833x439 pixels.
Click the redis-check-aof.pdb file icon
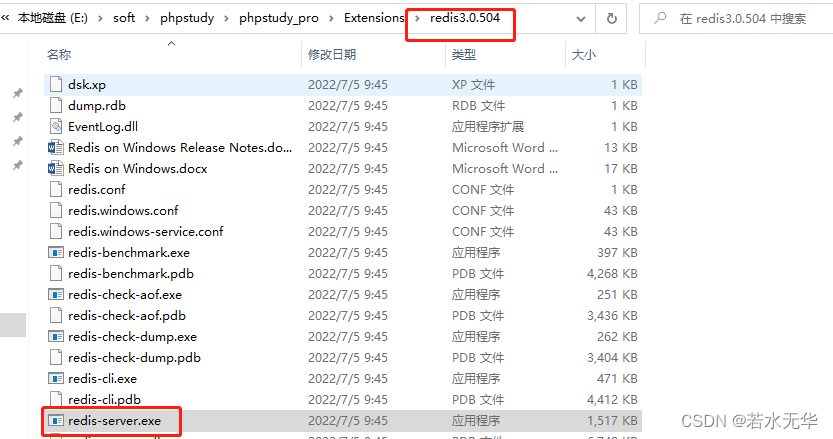pyautogui.click(x=56, y=315)
